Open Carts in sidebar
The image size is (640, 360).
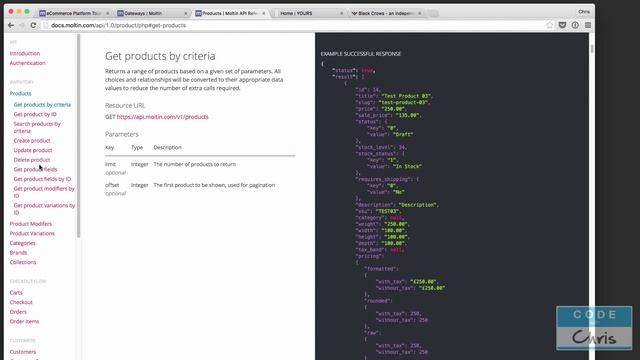coord(16,293)
